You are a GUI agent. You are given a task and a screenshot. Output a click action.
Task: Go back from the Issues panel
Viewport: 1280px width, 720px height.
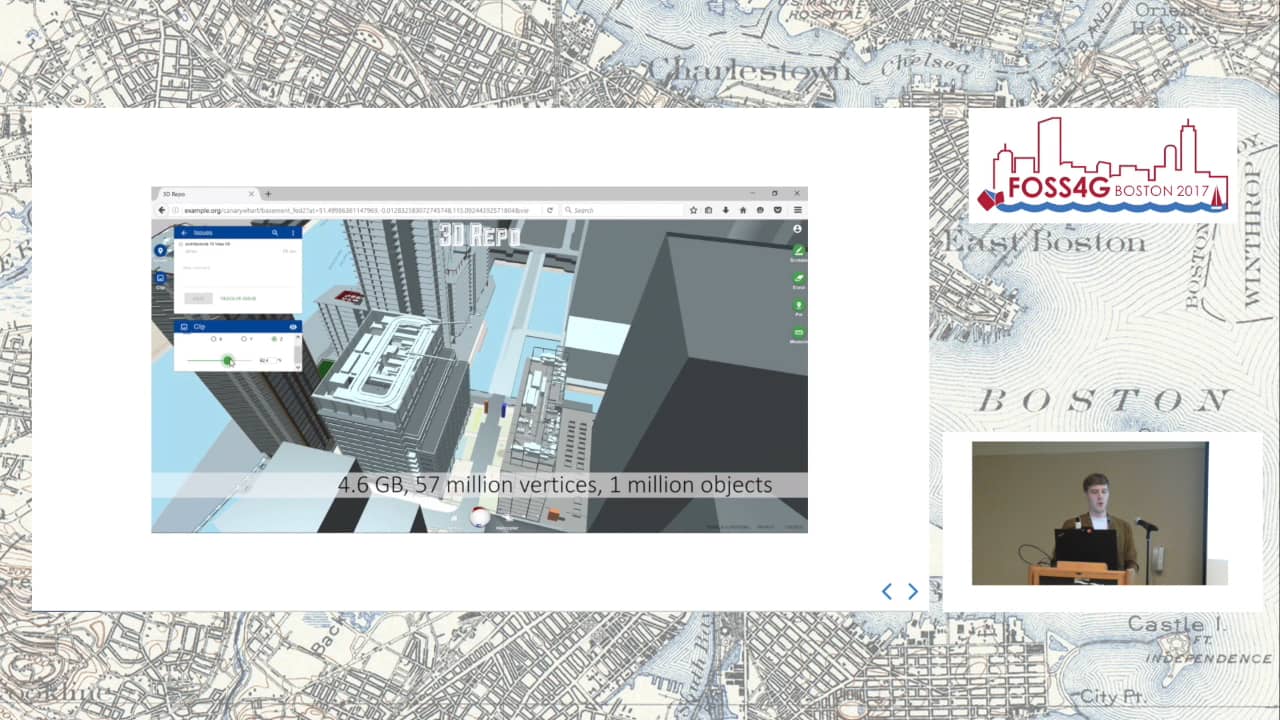[x=184, y=233]
